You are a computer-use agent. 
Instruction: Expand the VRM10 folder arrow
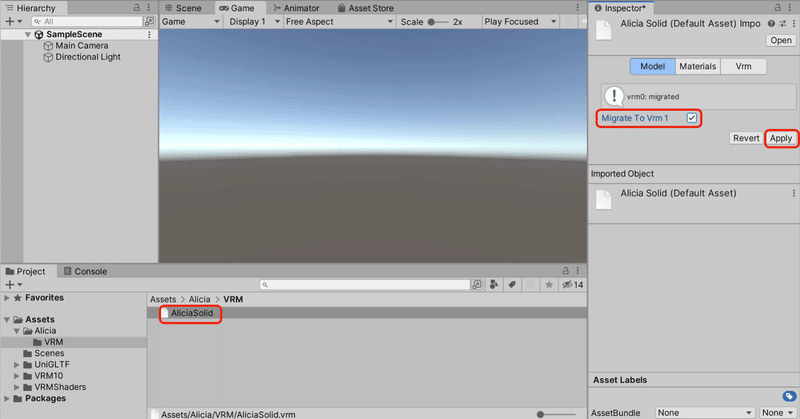pos(17,376)
